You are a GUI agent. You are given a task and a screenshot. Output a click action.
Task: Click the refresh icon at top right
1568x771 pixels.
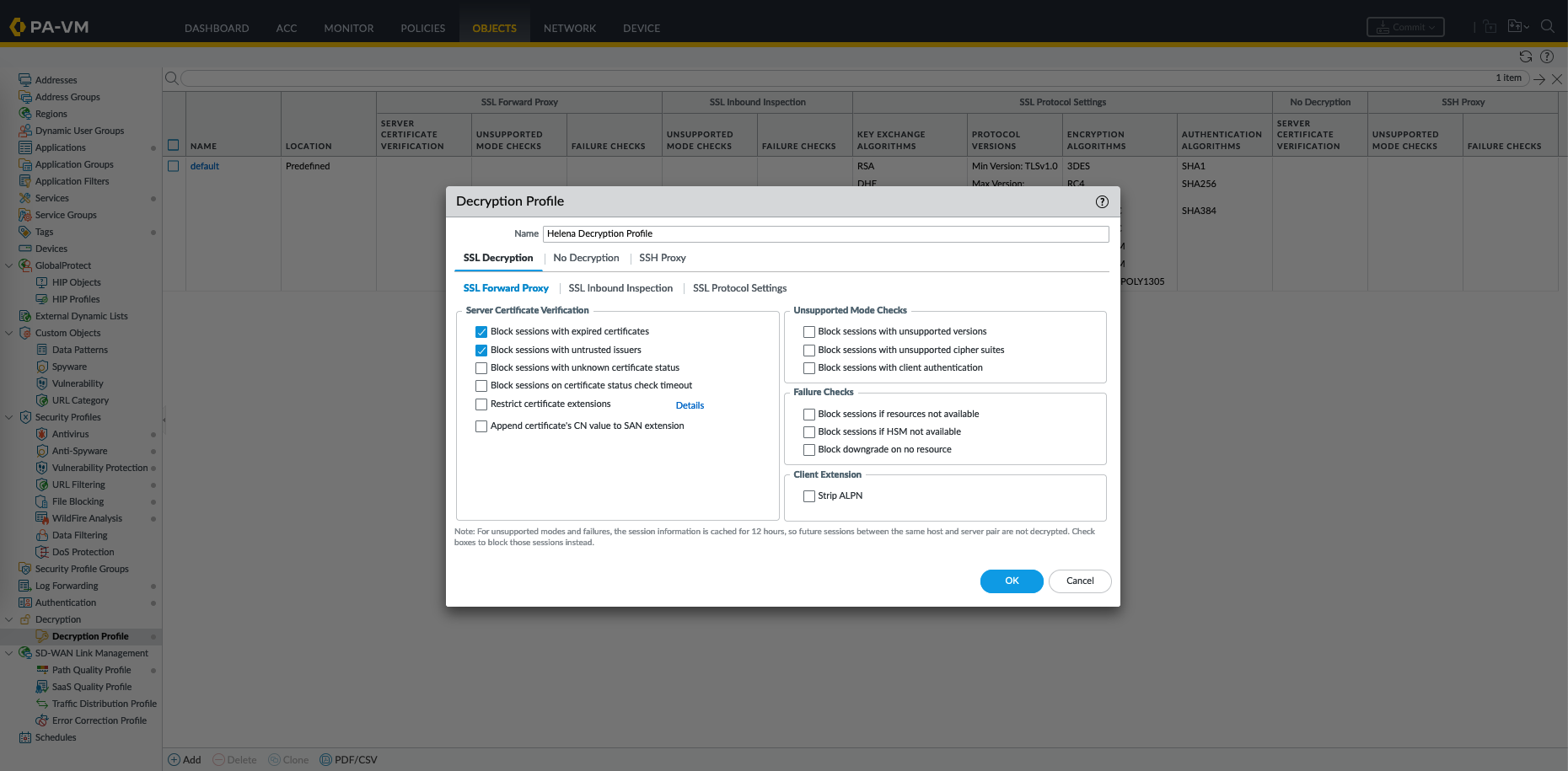pyautogui.click(x=1525, y=56)
